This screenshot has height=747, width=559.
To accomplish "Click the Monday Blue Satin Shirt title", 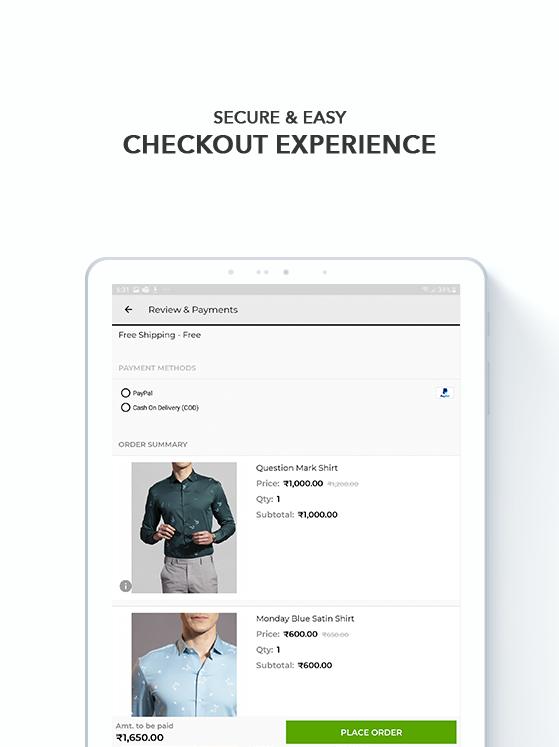I will pos(305,618).
